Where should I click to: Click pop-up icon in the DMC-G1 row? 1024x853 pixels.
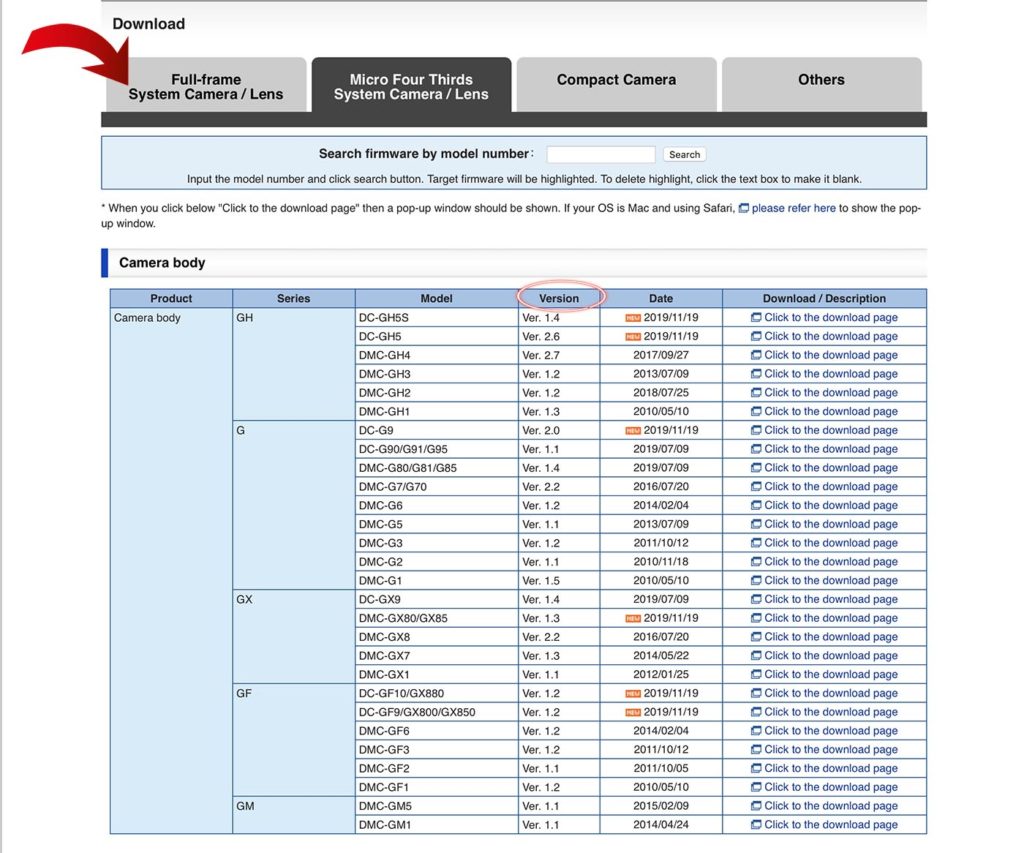point(756,581)
